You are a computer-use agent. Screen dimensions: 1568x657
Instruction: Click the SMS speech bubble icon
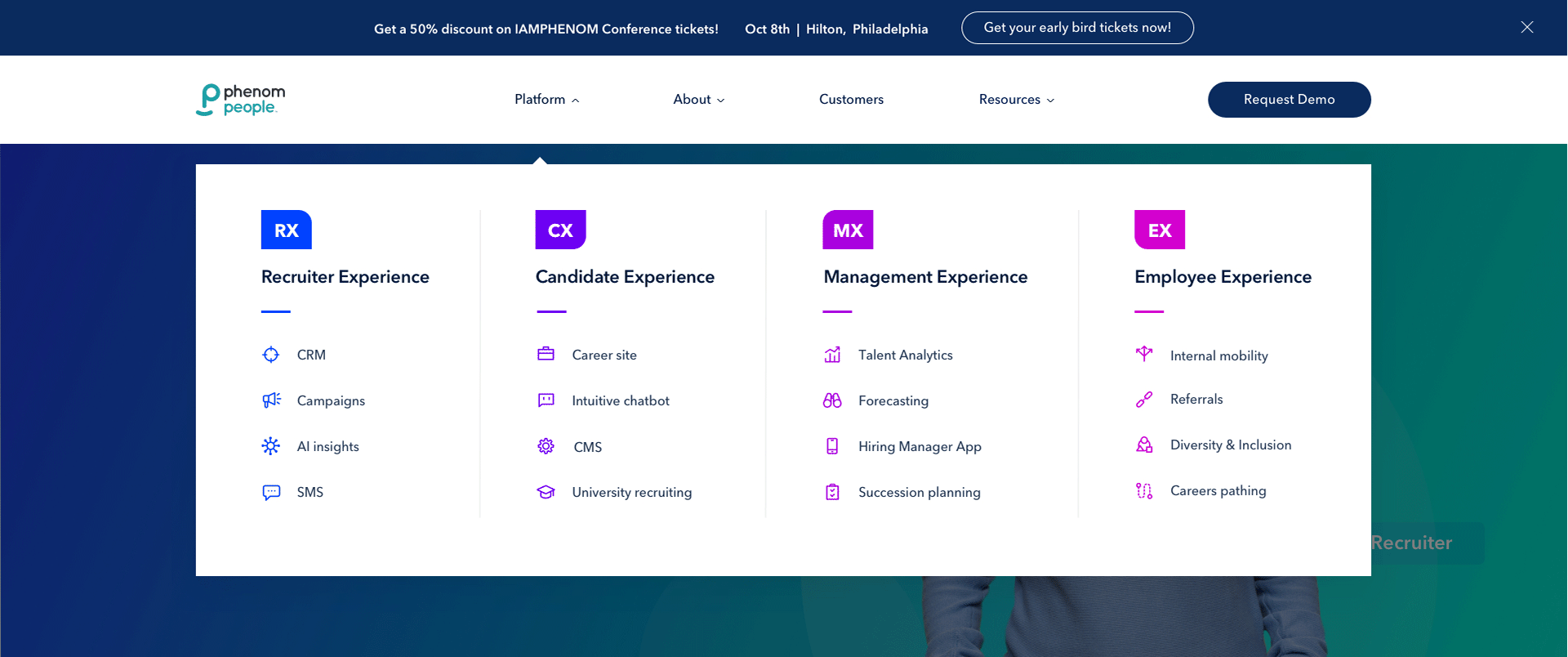(271, 492)
